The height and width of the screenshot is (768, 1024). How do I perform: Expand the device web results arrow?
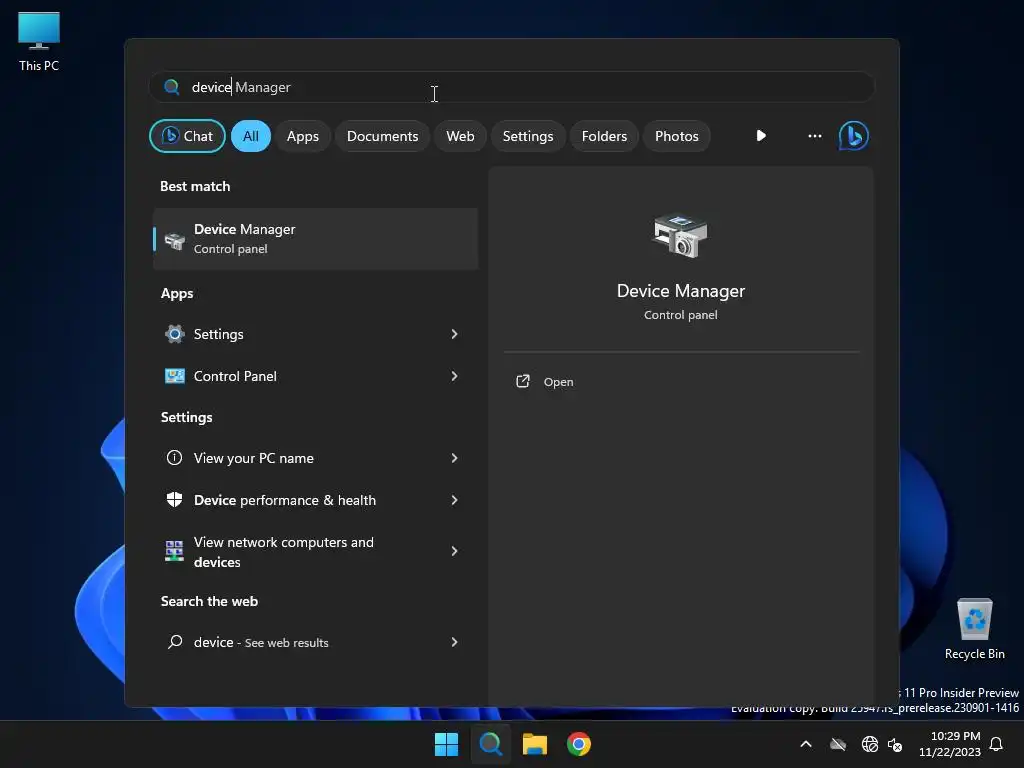[455, 642]
